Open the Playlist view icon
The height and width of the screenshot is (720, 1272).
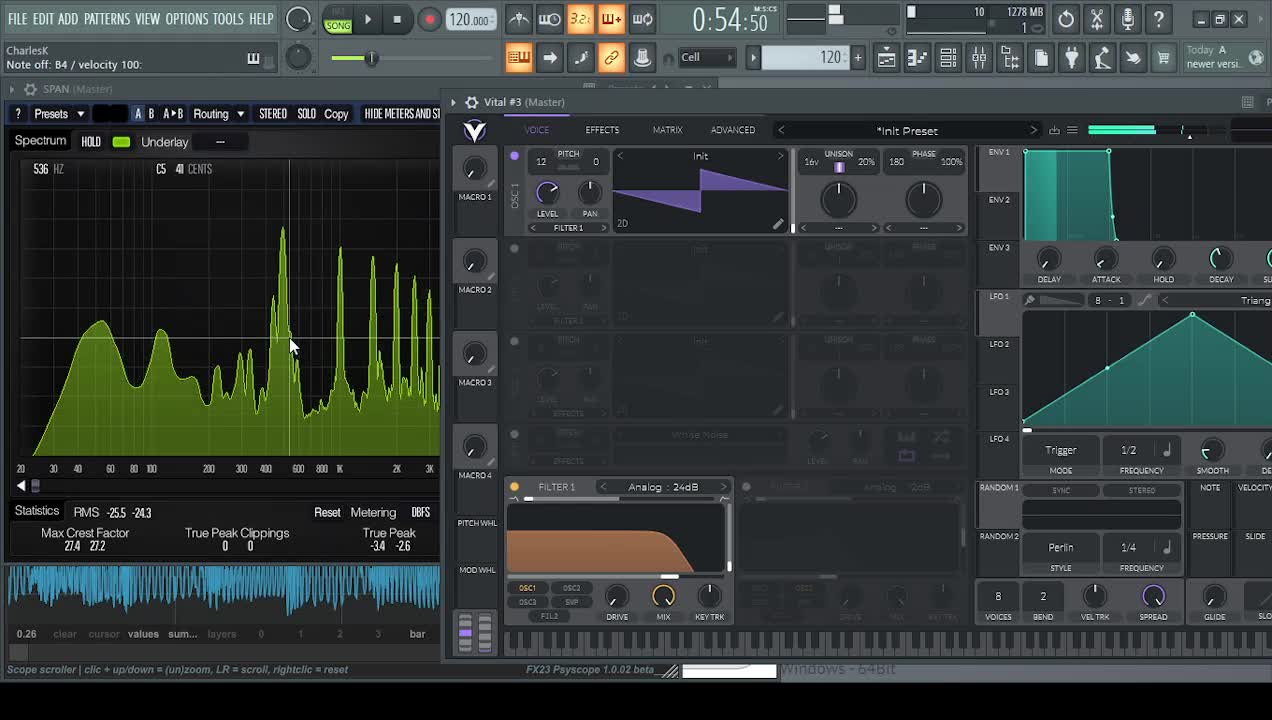(886, 58)
